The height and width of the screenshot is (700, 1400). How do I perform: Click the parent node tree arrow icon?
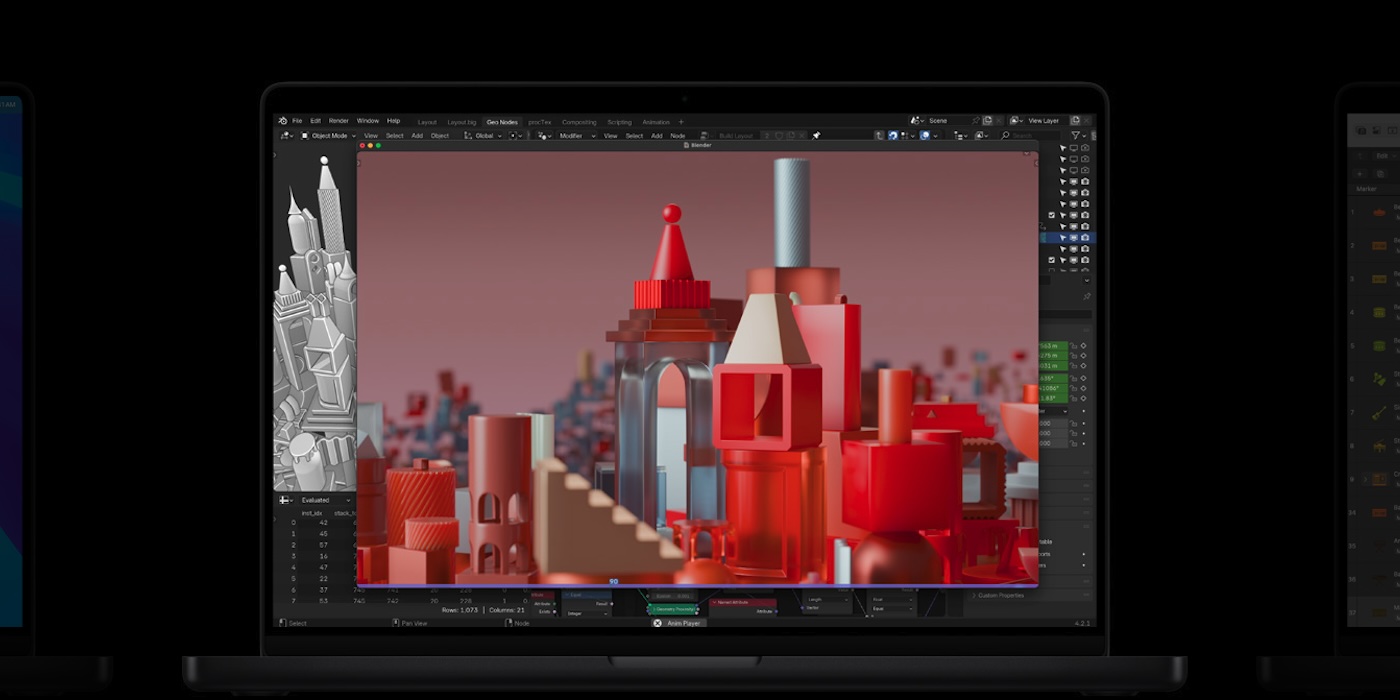[879, 136]
